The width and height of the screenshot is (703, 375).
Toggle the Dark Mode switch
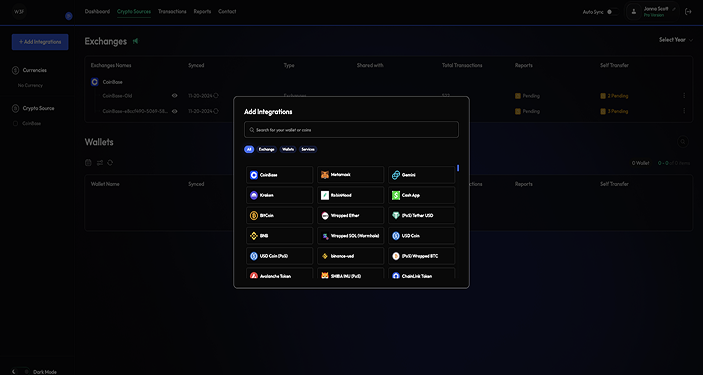click(20, 371)
